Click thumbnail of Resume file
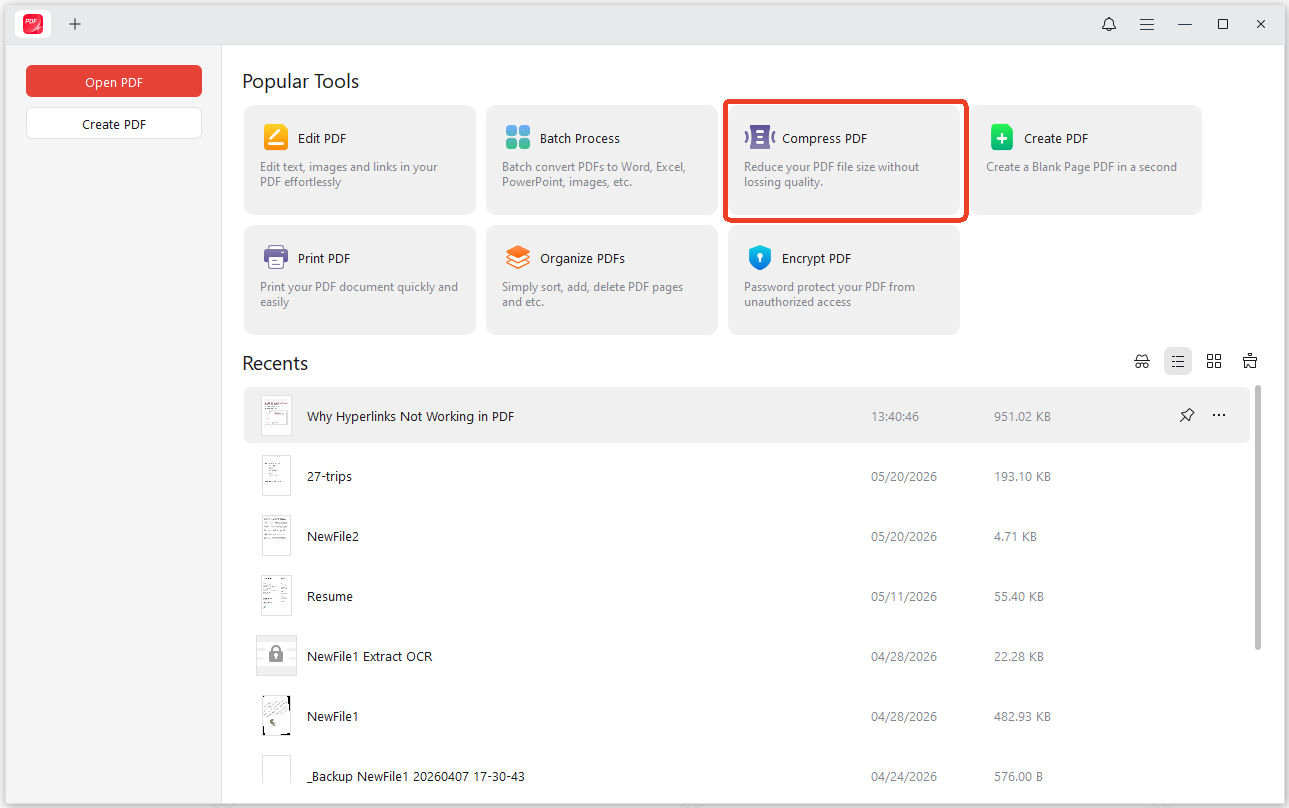 276,596
